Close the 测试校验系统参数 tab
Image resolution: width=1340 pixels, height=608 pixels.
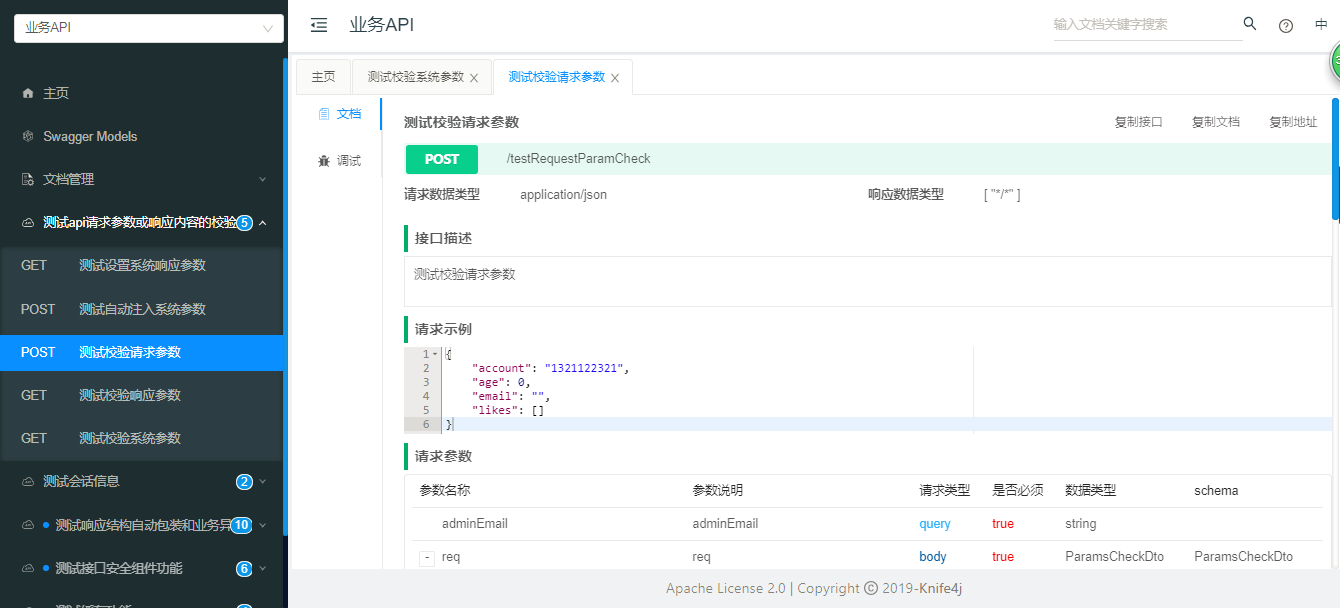(x=474, y=78)
